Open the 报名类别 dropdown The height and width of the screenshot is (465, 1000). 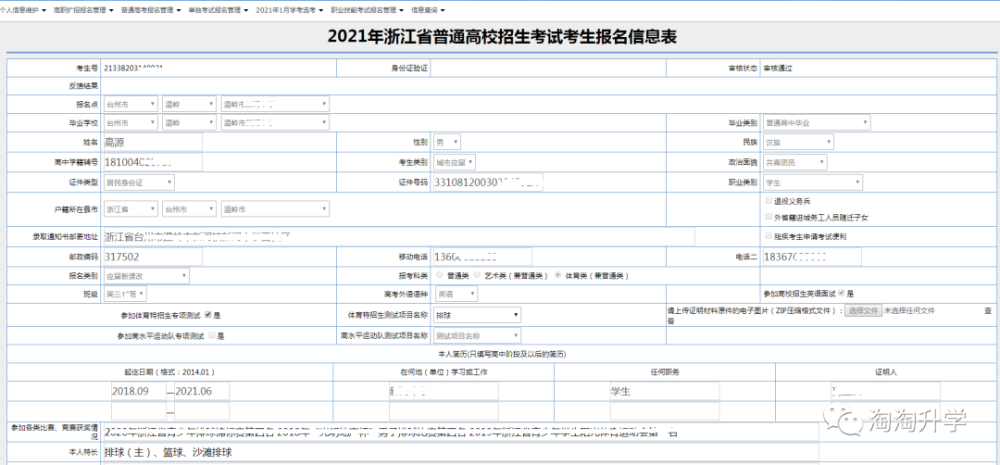(x=146, y=276)
